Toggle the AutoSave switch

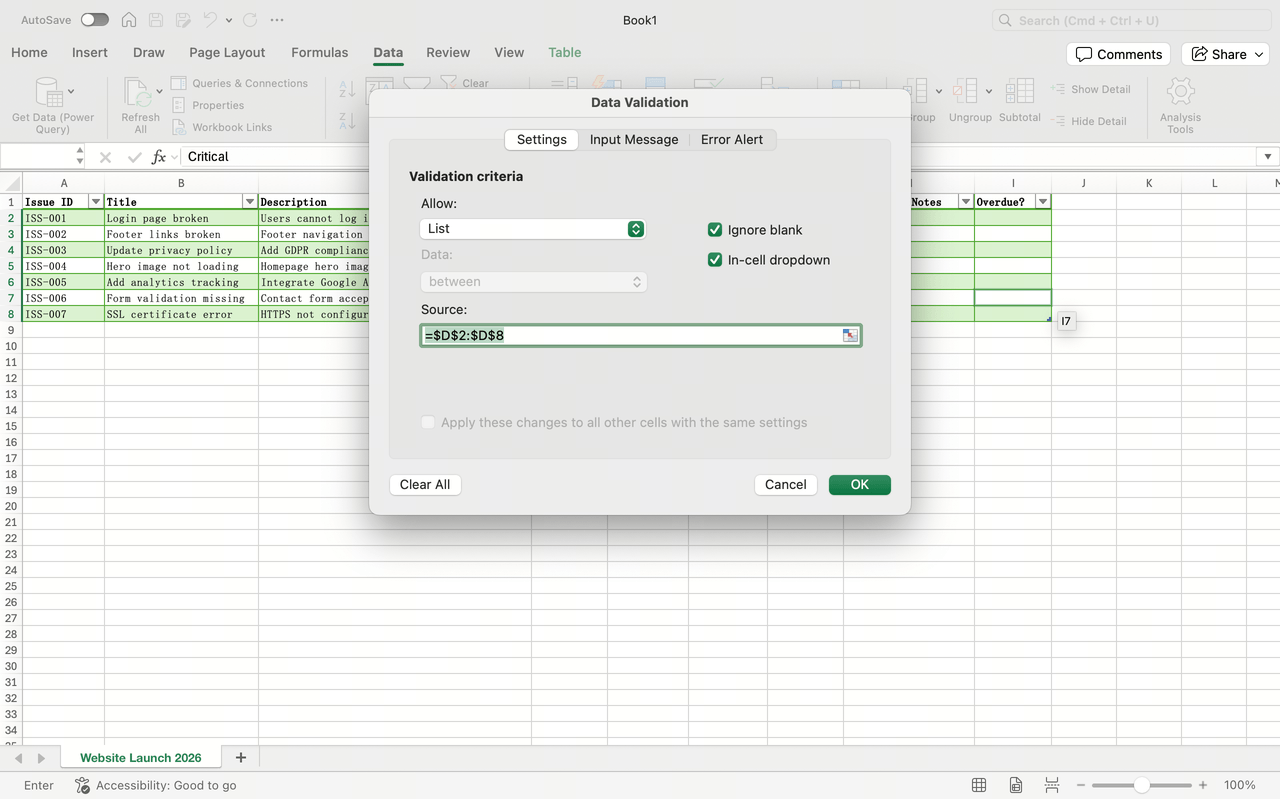pos(95,20)
